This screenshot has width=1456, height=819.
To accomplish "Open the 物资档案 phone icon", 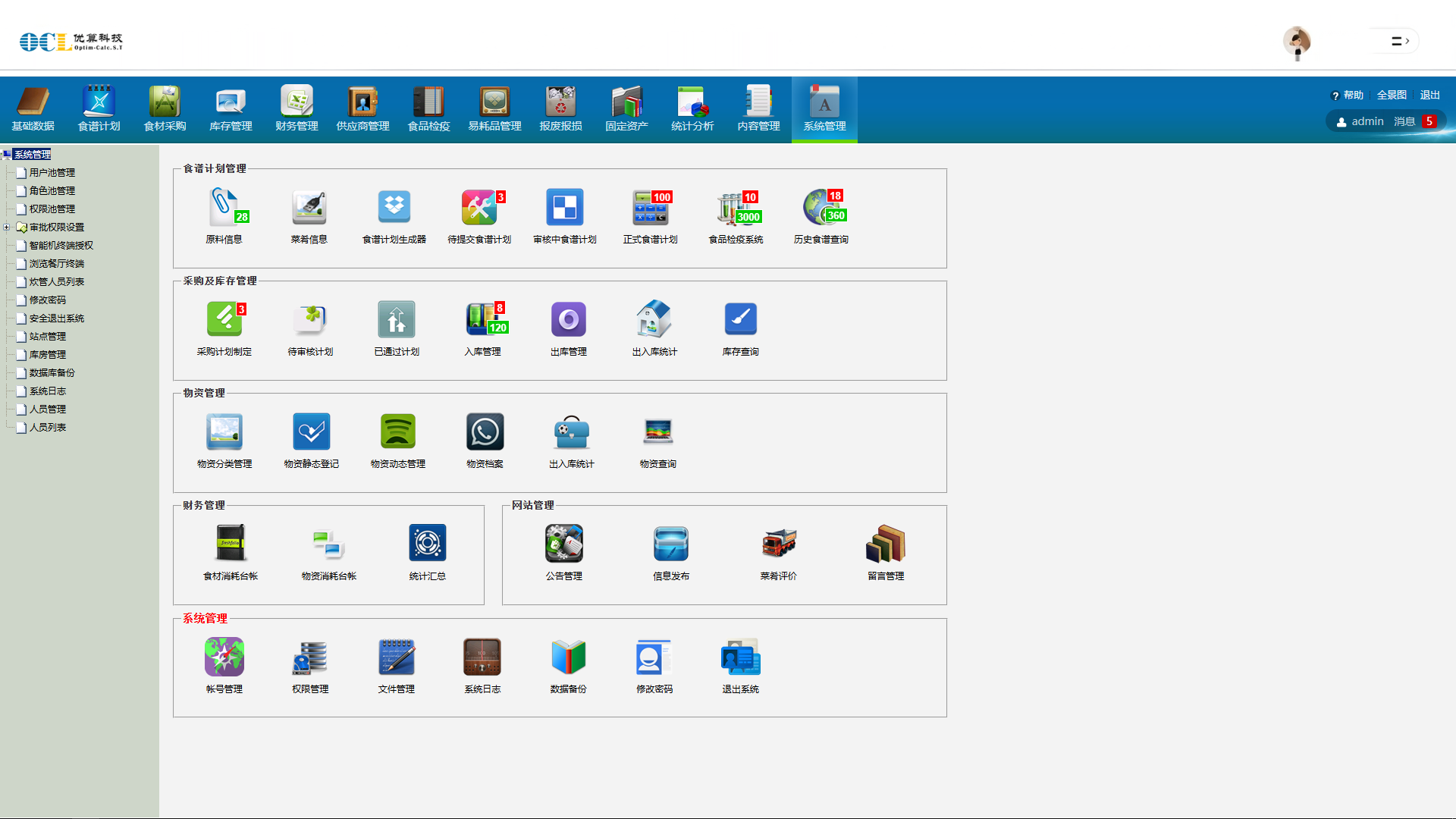I will coord(485,431).
